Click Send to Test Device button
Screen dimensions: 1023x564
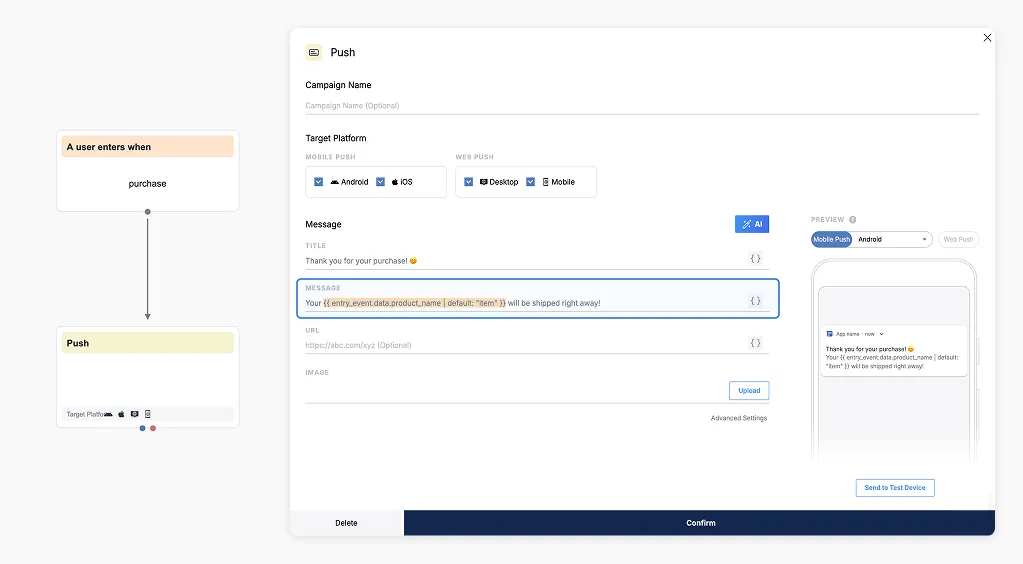[x=895, y=488]
